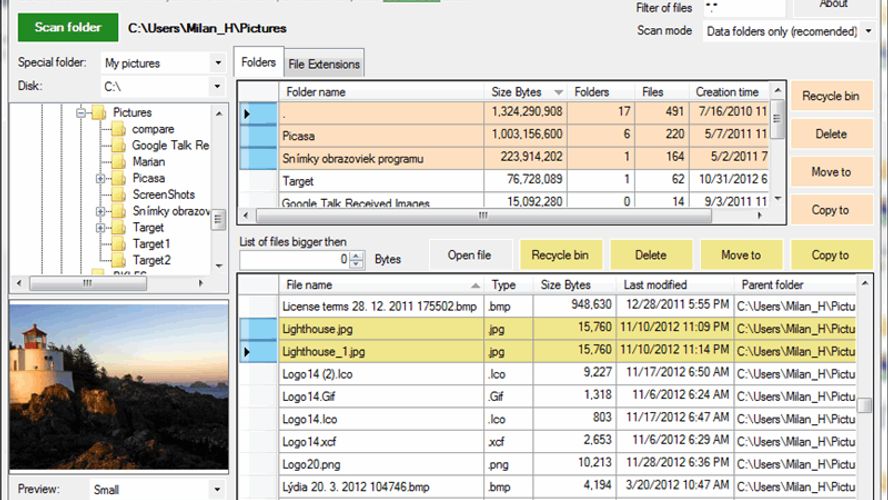The width and height of the screenshot is (888, 500).
Task: Increase the file size threshold stepper
Action: [x=357, y=254]
